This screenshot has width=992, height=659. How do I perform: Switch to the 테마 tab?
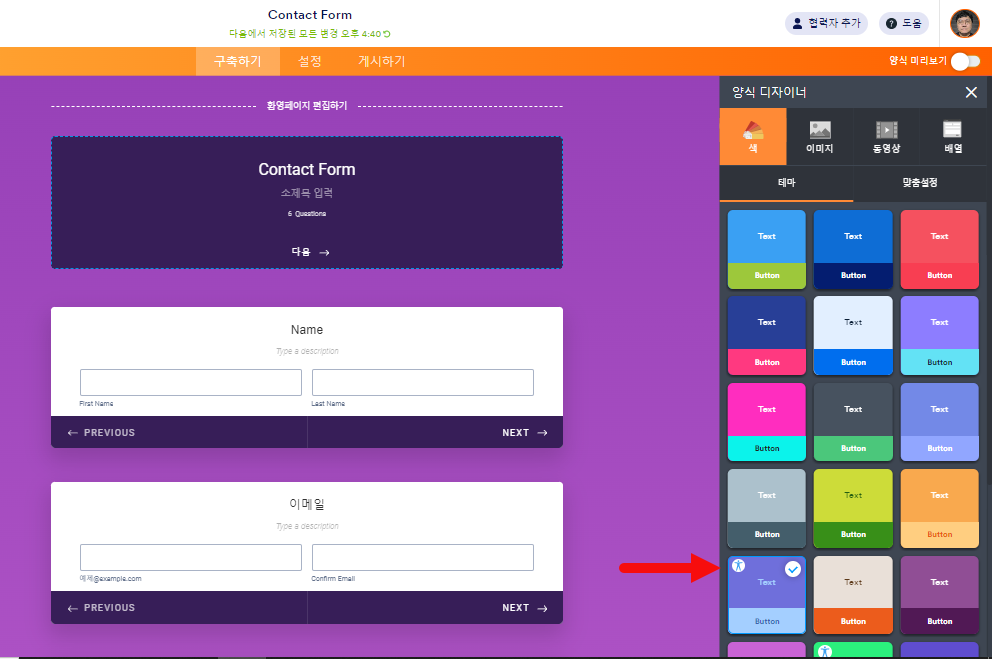pos(786,183)
